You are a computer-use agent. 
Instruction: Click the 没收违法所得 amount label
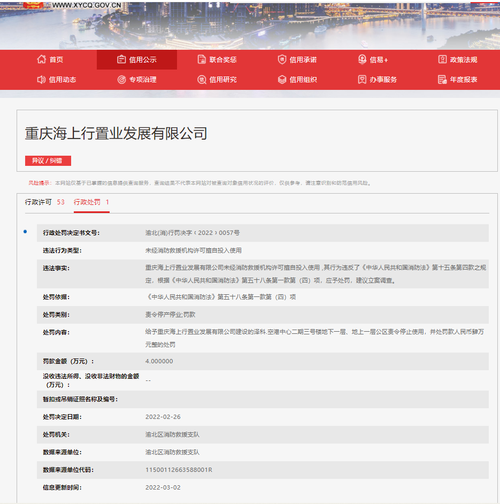click(91, 380)
